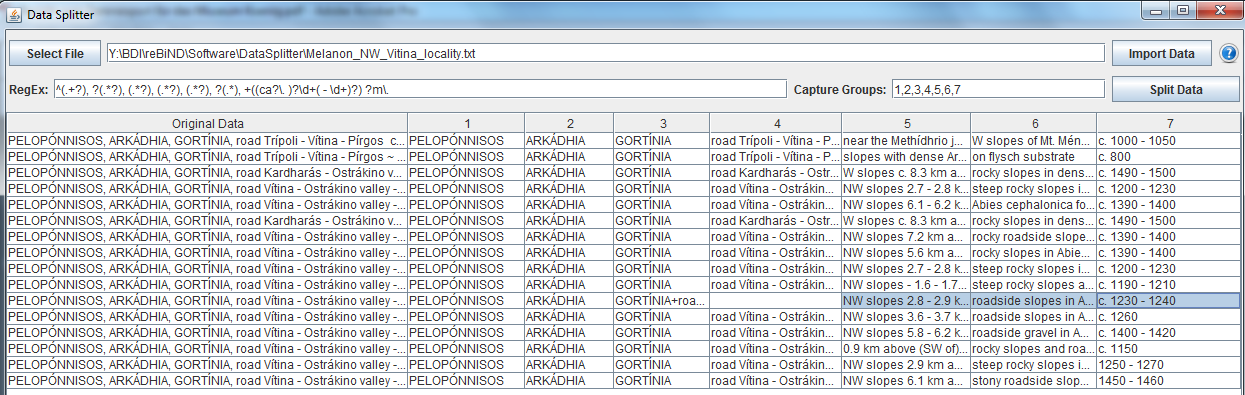Focus the file path input field
The height and width of the screenshot is (395, 1245).
pyautogui.click(x=605, y=53)
